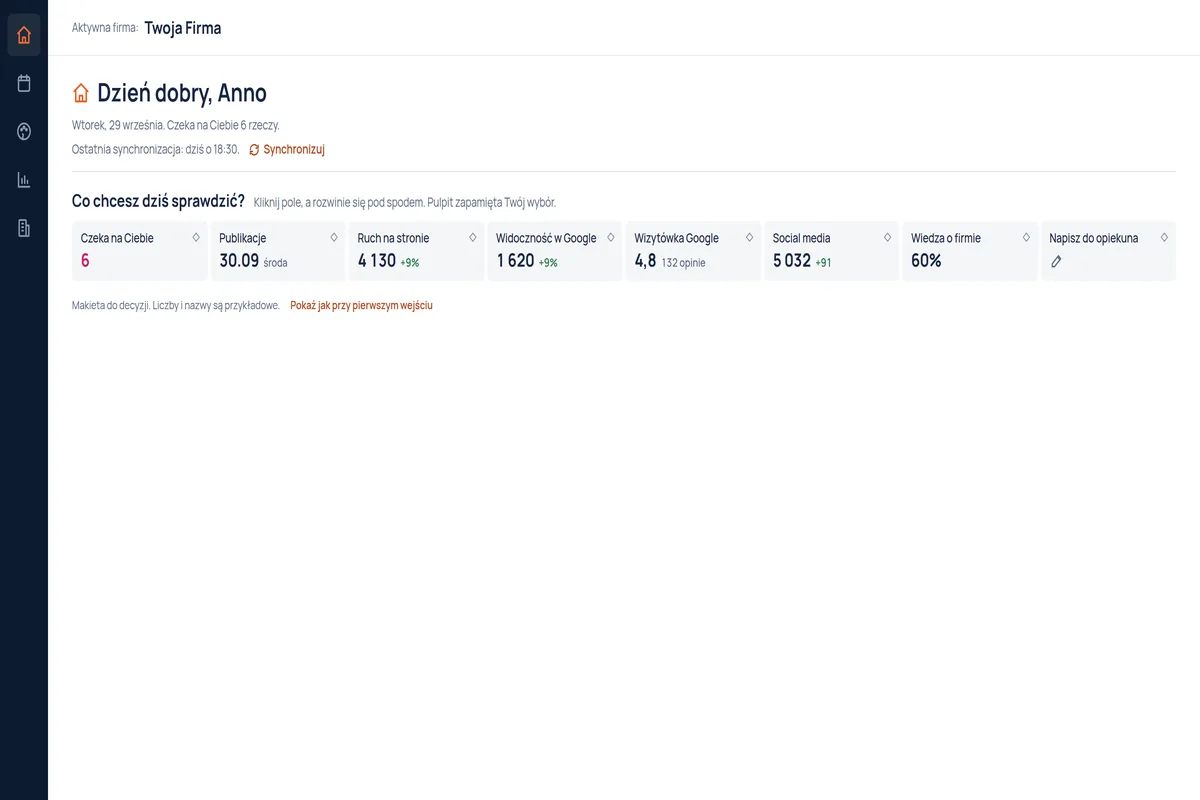Click the red 6 value under Czeka na Ciebie
The width and height of the screenshot is (1200, 800).
[x=85, y=261]
